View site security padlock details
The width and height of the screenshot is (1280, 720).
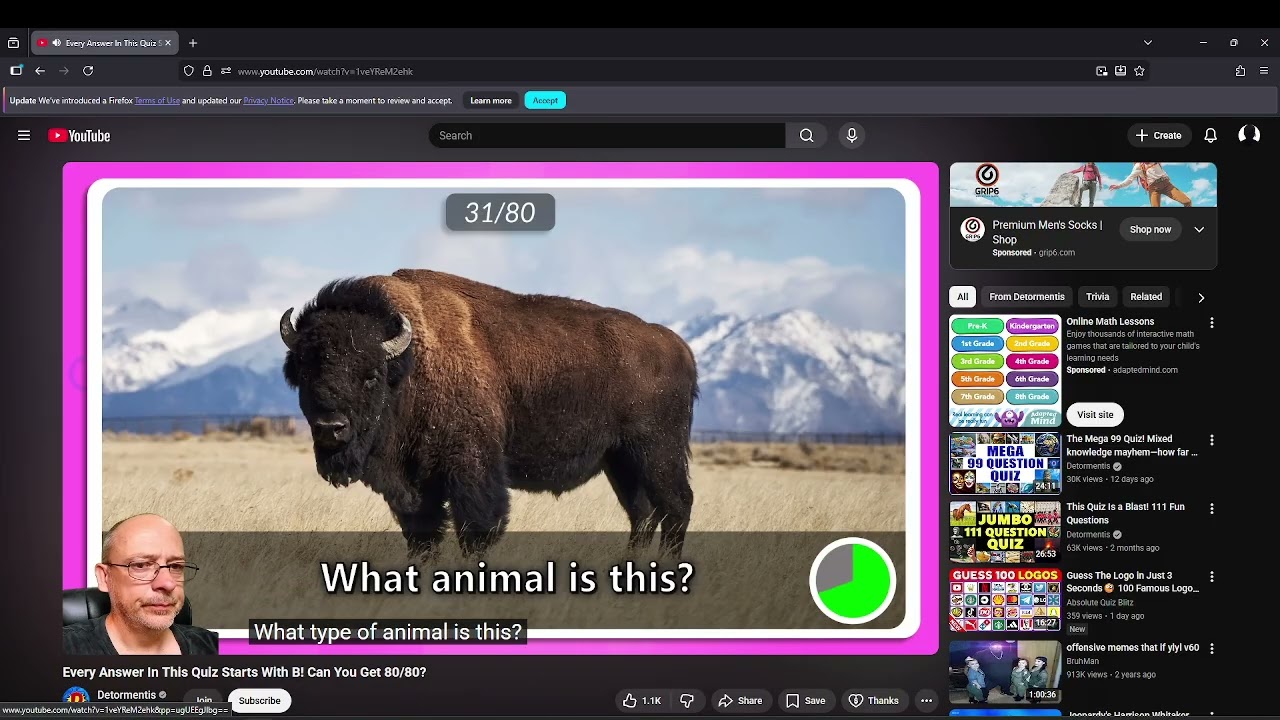tap(207, 71)
